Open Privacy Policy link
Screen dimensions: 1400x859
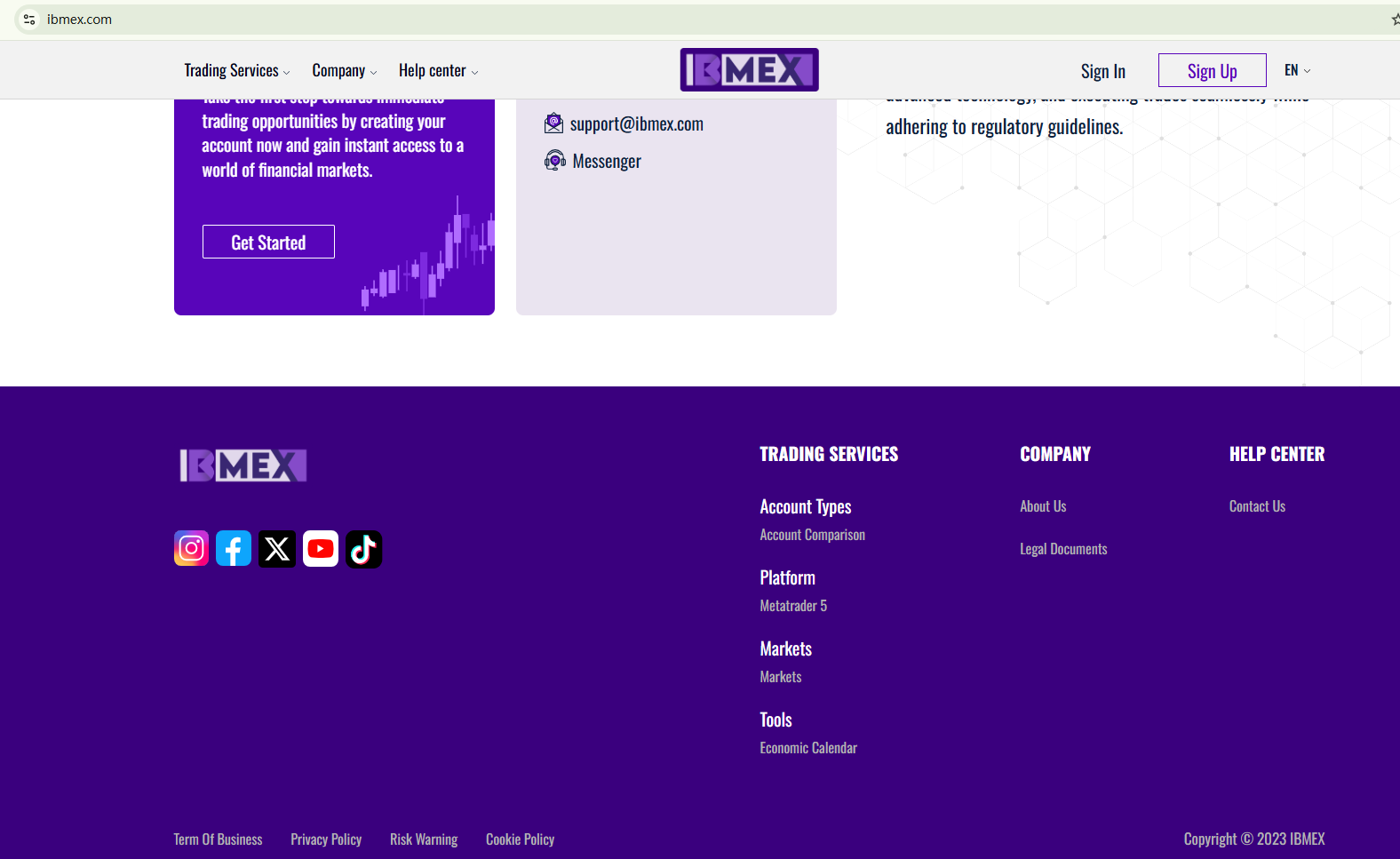point(326,839)
